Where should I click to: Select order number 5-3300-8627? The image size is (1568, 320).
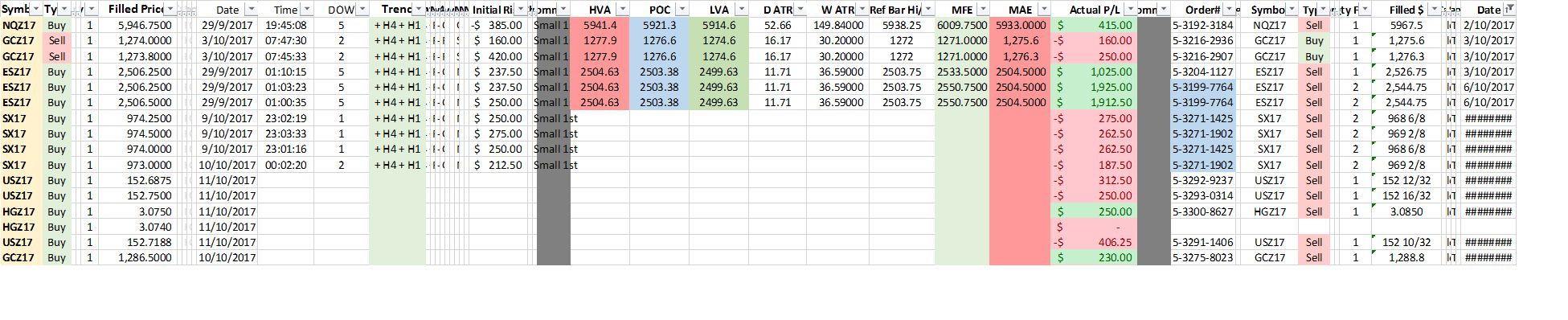tap(1202, 211)
